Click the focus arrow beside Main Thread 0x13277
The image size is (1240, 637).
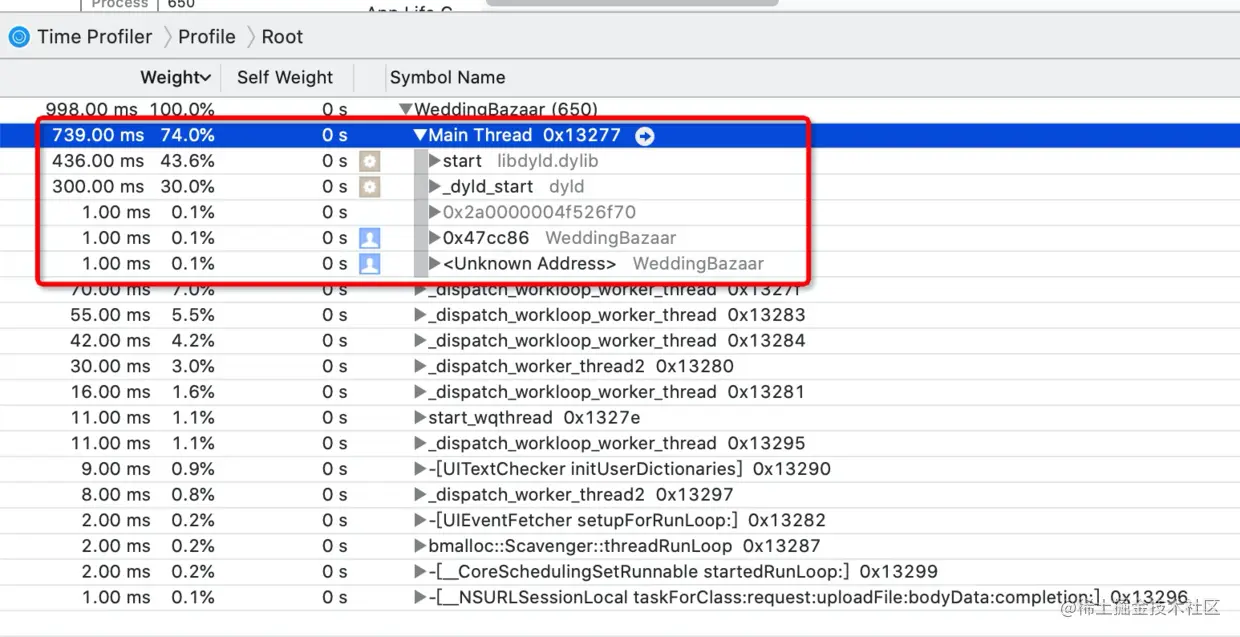(645, 135)
